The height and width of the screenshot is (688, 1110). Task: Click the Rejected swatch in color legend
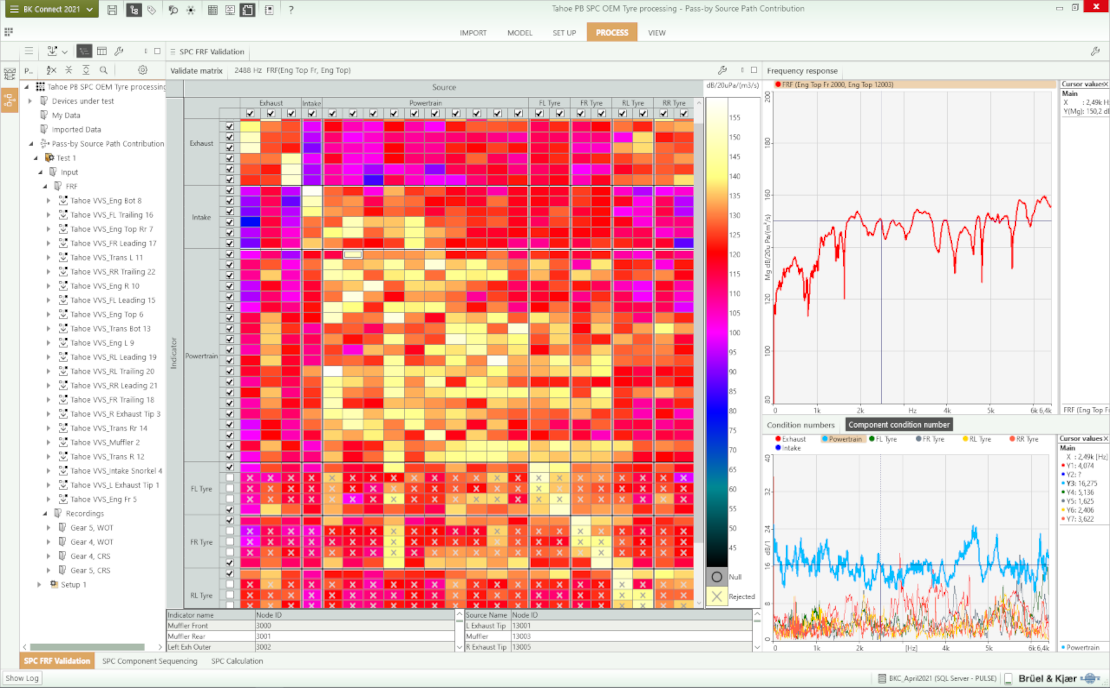pyautogui.click(x=717, y=596)
